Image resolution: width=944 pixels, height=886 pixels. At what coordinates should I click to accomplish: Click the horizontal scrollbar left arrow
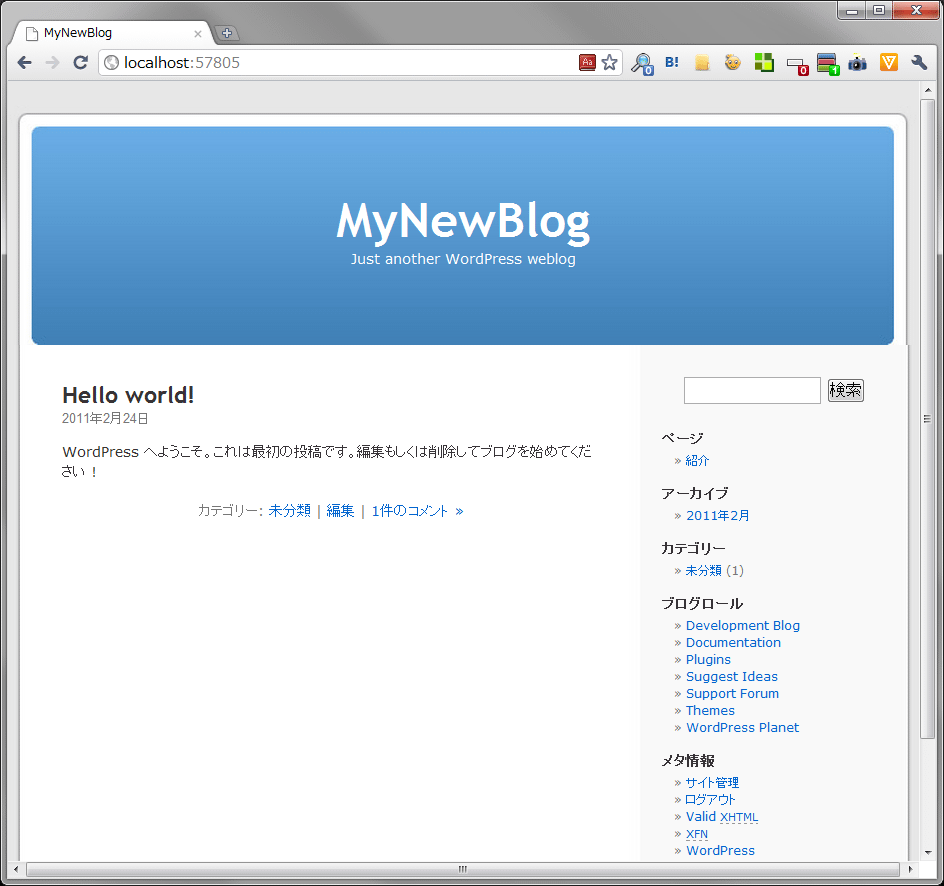click(16, 869)
